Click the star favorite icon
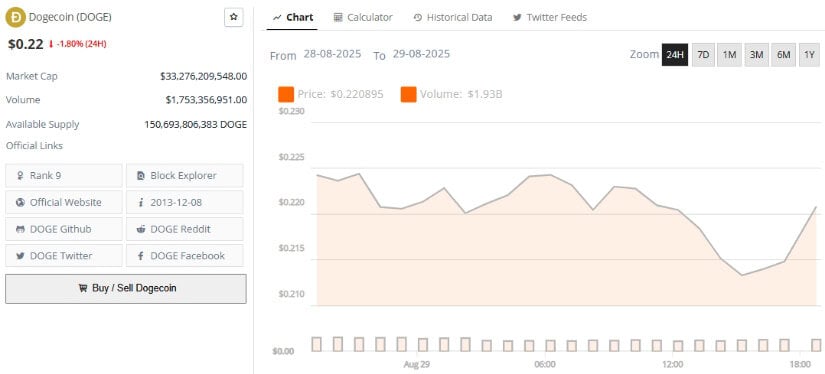The height and width of the screenshot is (374, 825). (234, 17)
